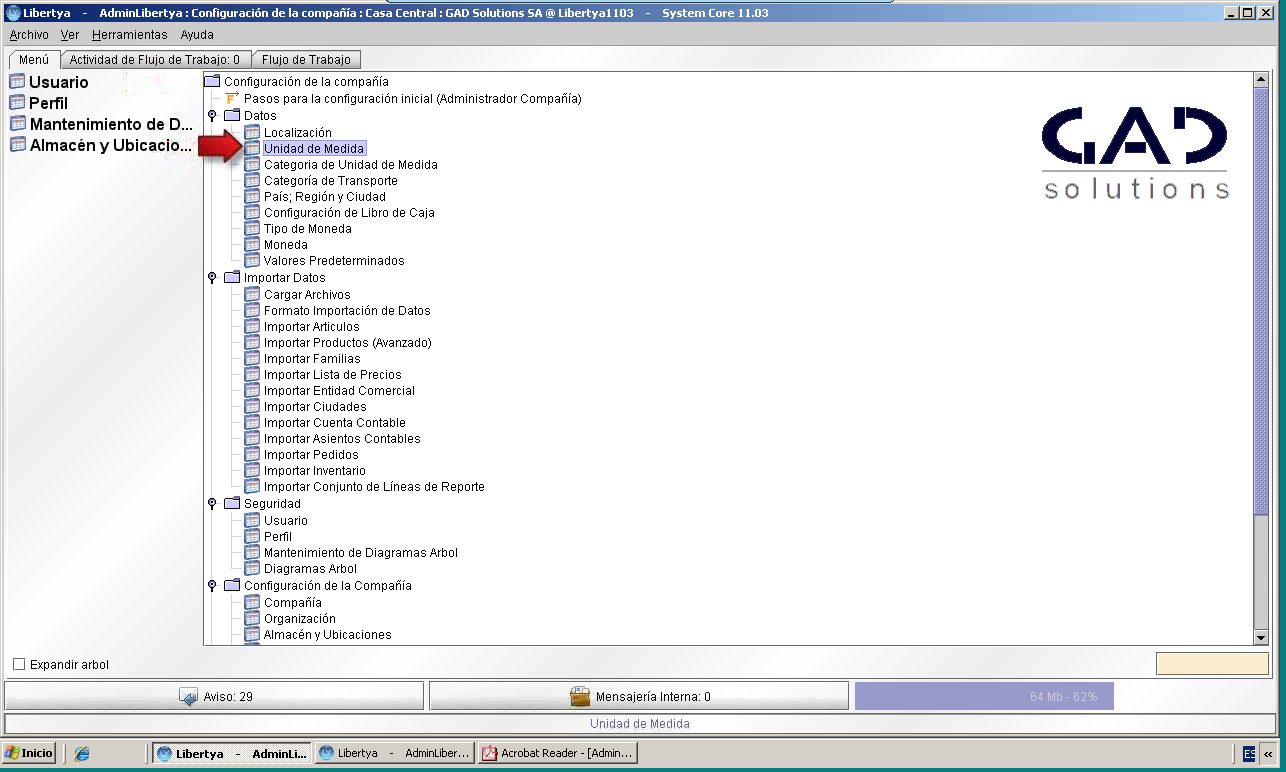Image resolution: width=1286 pixels, height=772 pixels.
Task: Click the Aviso: 29 button
Action: point(214,696)
